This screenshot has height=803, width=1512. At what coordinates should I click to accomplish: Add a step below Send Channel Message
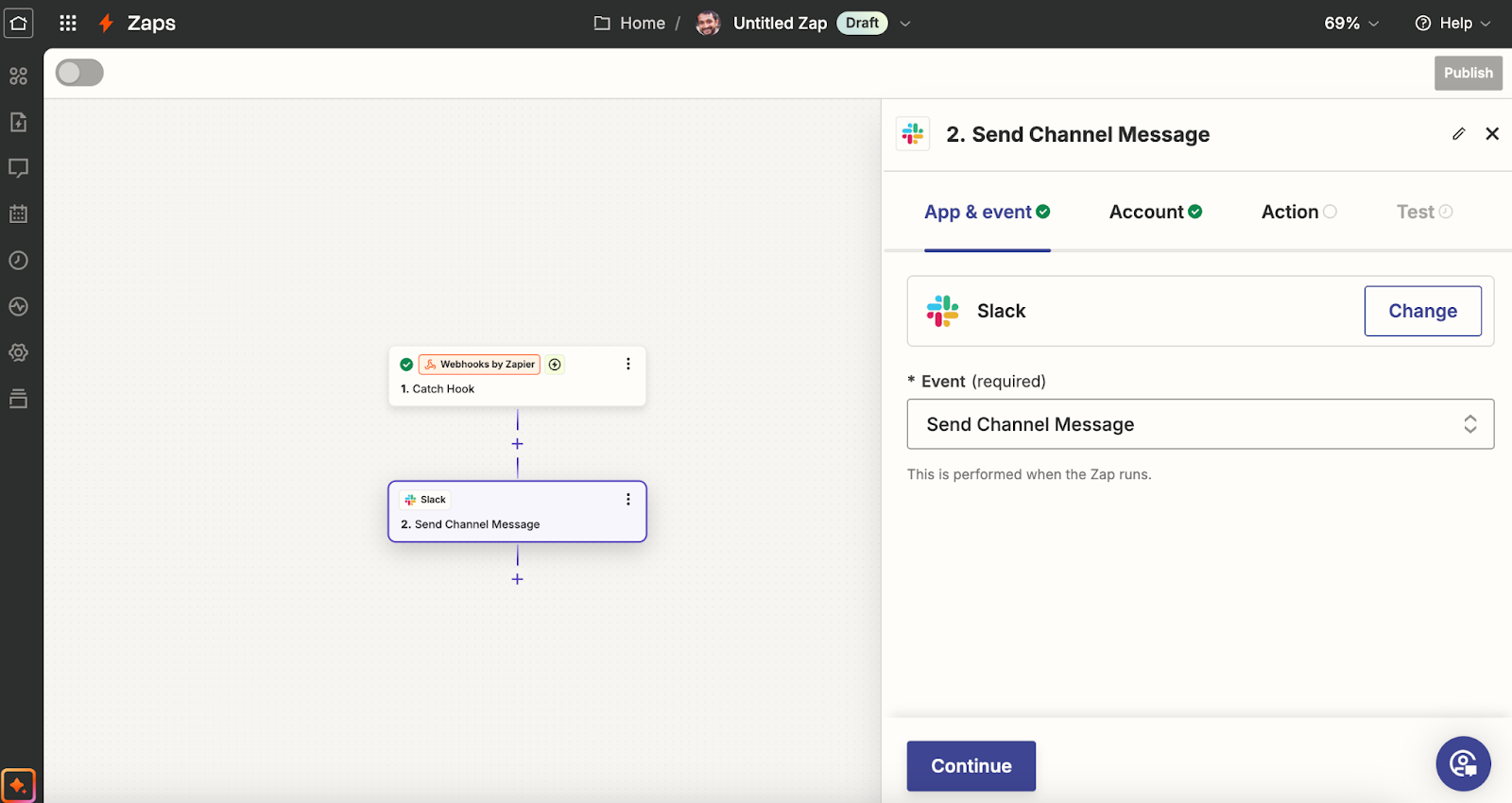coord(517,579)
